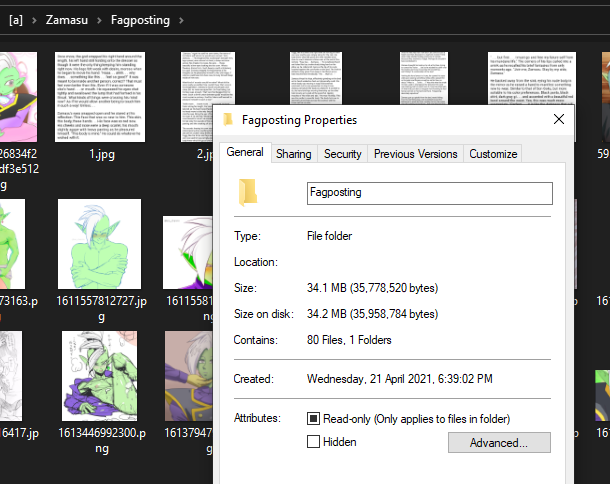Close the Properties dialog
This screenshot has height=484, width=610.
(x=559, y=119)
